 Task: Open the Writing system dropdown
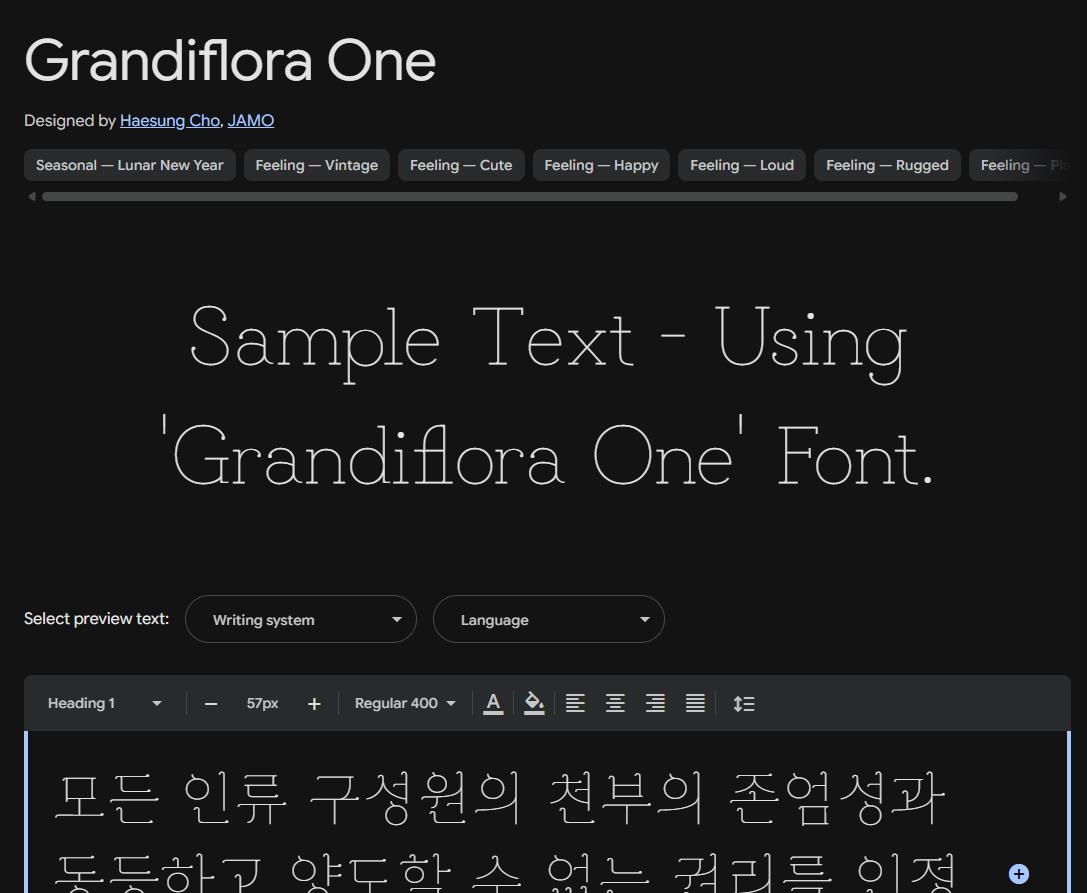pos(301,619)
